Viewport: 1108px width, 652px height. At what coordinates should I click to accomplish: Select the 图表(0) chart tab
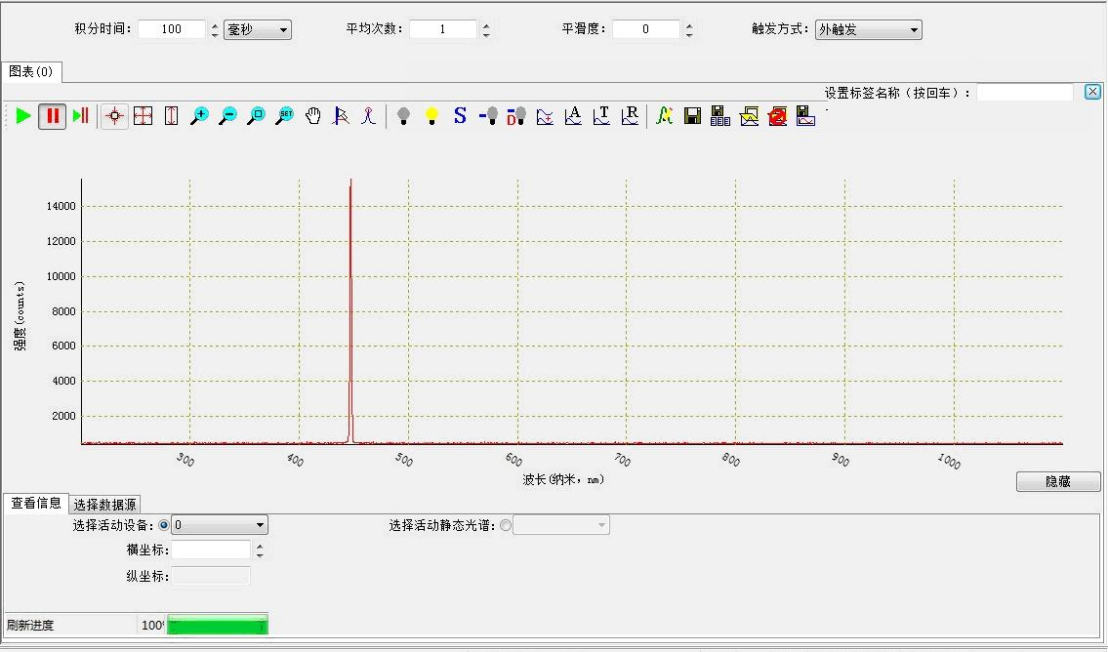pyautogui.click(x=31, y=72)
